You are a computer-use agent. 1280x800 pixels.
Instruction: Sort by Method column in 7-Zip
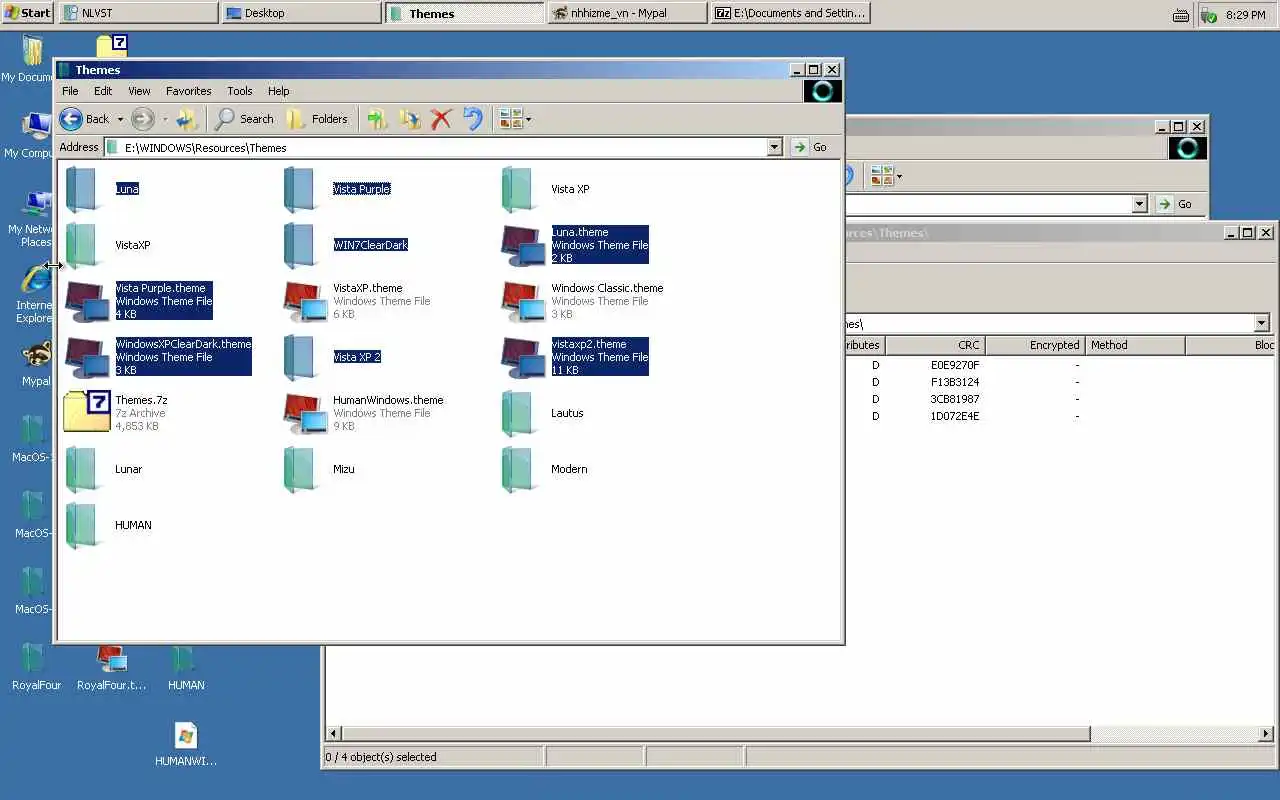[x=1135, y=345]
